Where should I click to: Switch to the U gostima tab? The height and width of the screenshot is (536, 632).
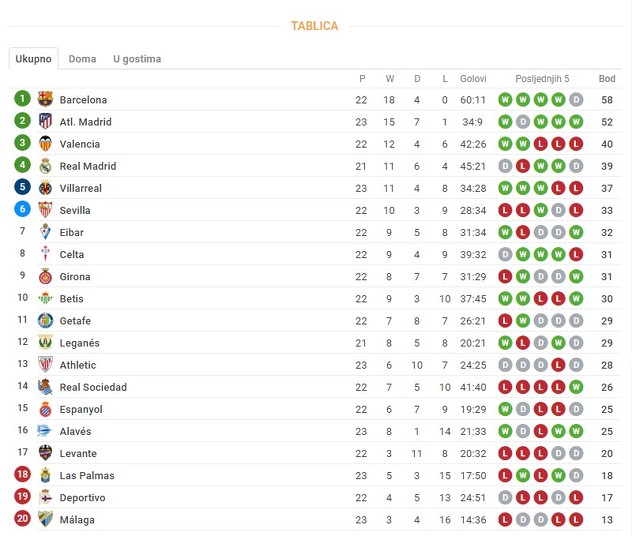click(137, 59)
